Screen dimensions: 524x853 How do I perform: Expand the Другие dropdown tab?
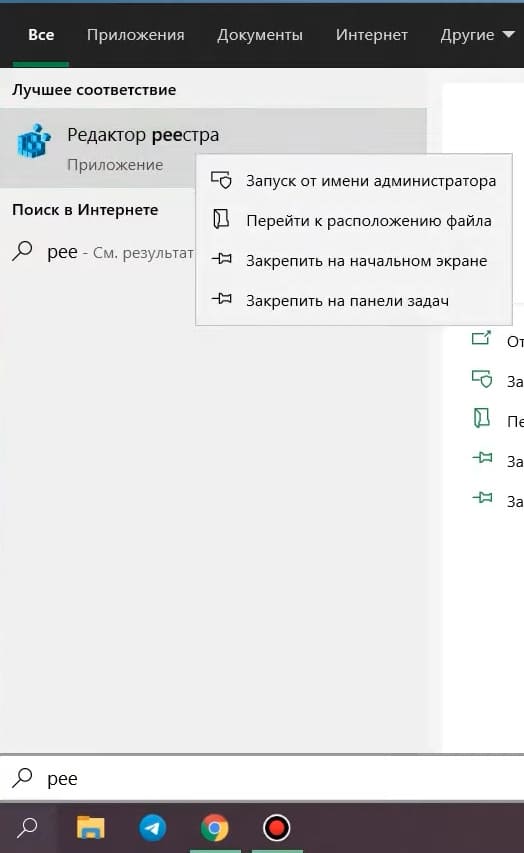(477, 35)
